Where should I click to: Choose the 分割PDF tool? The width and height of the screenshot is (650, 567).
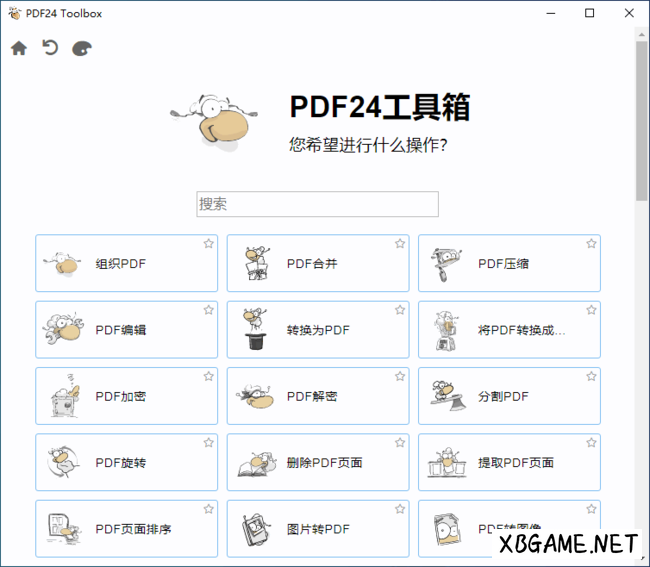pyautogui.click(x=509, y=396)
